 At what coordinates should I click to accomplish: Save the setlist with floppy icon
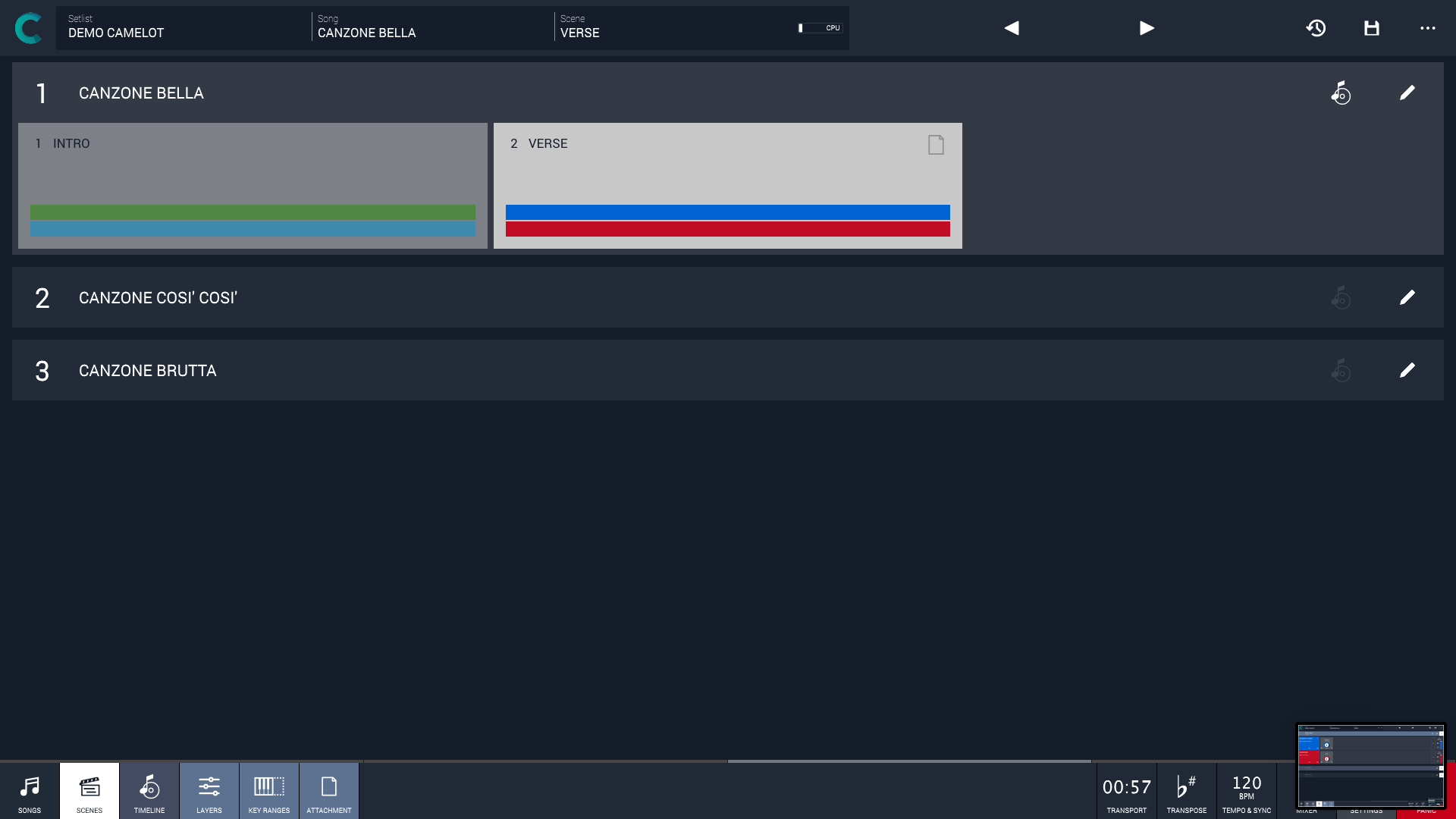pos(1372,28)
